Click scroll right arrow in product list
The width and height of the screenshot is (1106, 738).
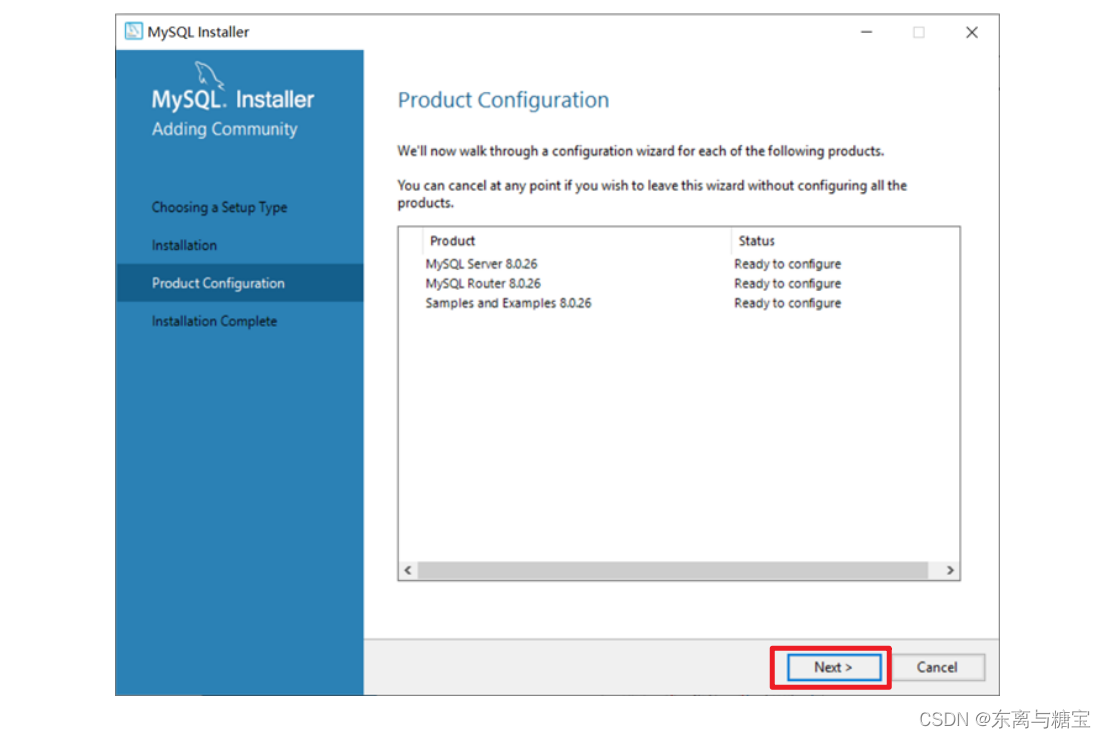point(950,570)
